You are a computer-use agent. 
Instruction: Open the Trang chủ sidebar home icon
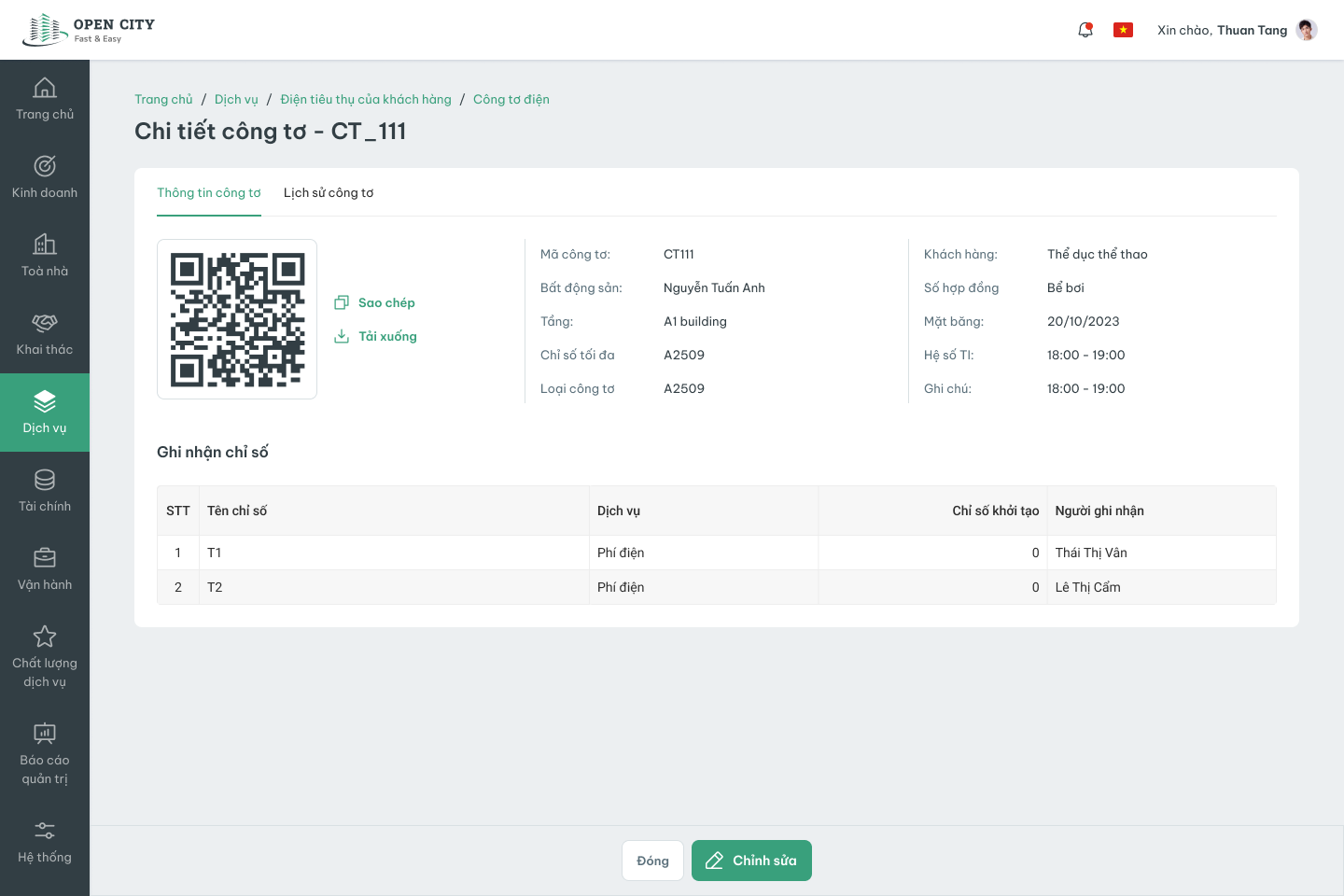(x=45, y=88)
